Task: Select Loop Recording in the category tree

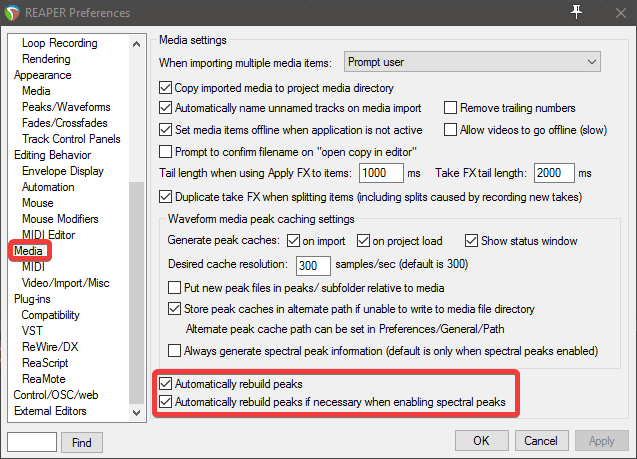Action: [x=60, y=43]
